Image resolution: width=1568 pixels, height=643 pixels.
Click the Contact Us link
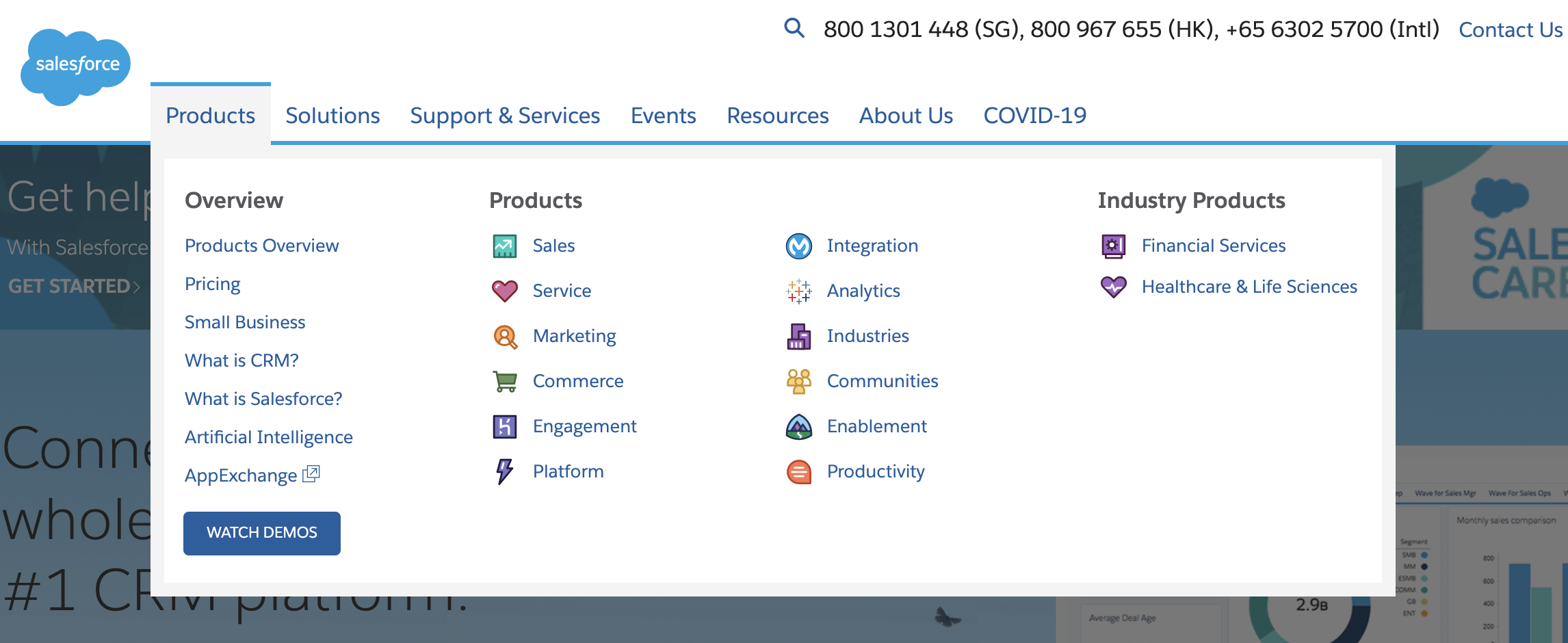point(1511,29)
